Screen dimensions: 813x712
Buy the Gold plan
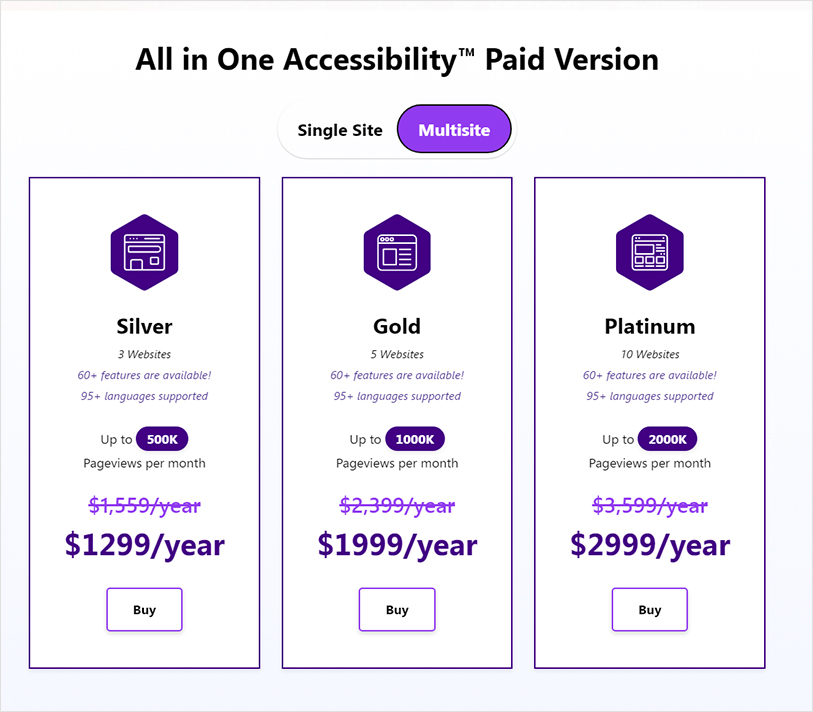[397, 609]
